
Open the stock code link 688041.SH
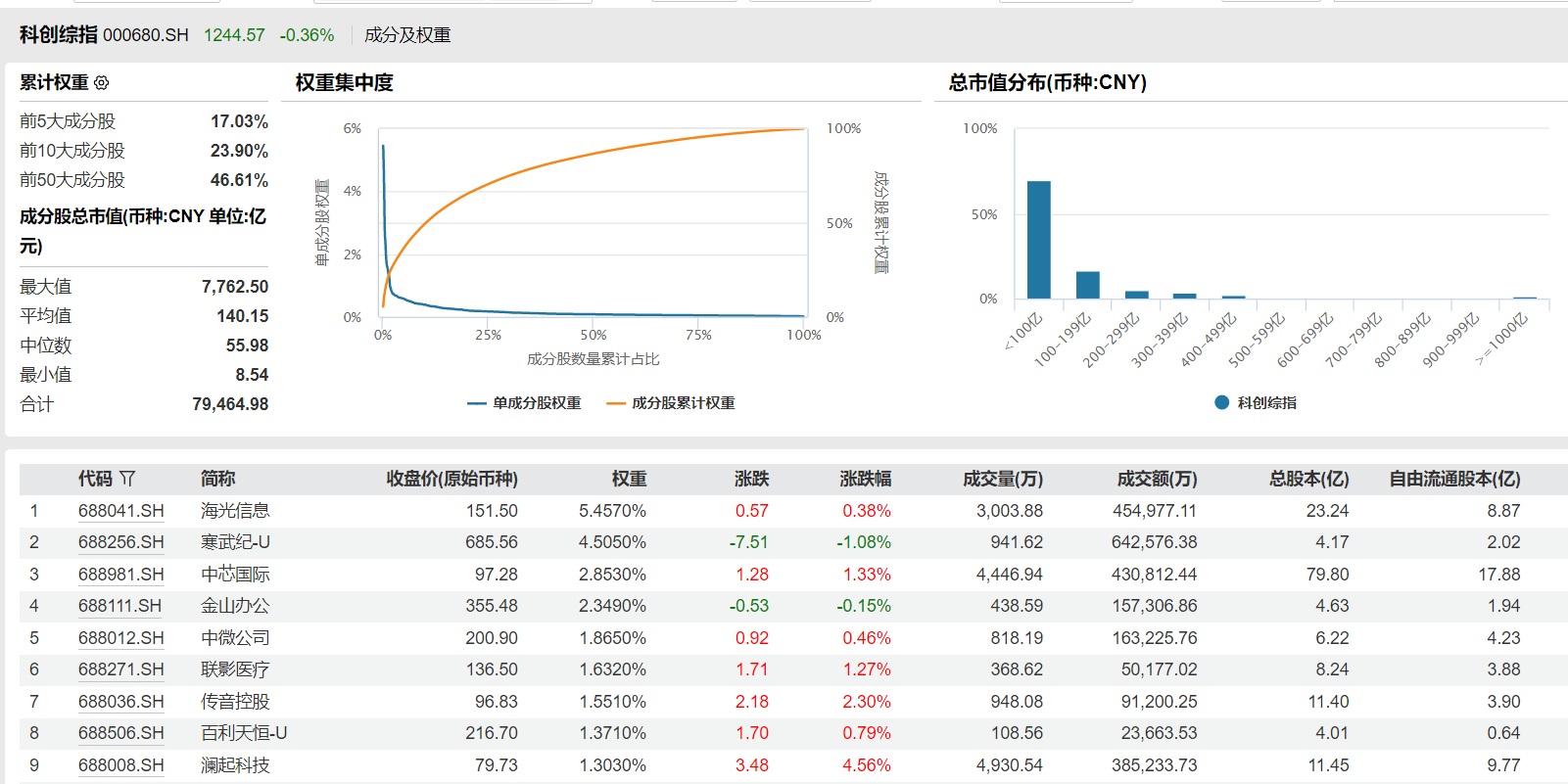point(120,511)
